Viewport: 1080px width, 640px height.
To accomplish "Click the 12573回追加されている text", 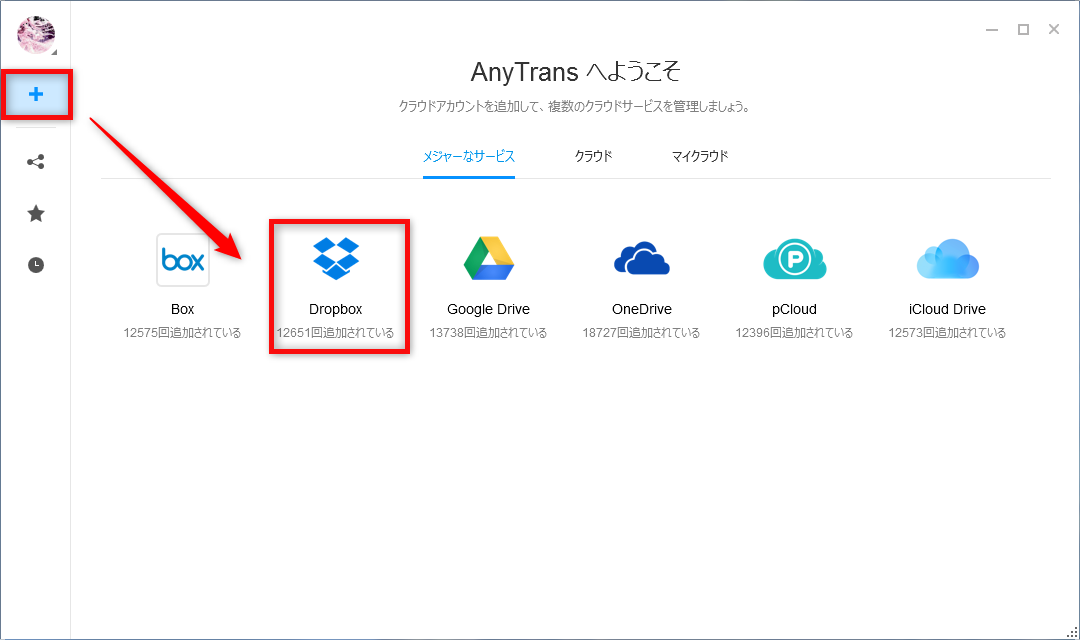I will (x=947, y=333).
